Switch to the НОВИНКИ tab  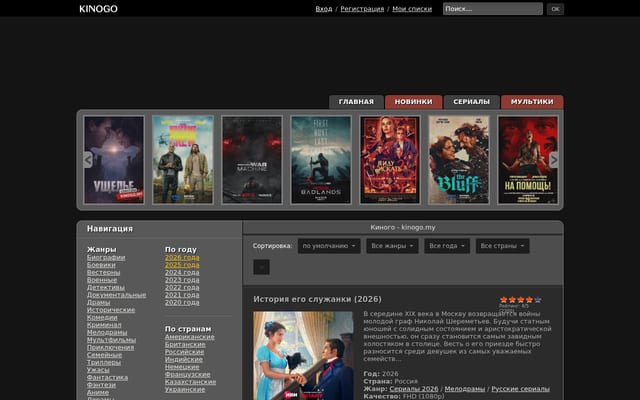point(413,102)
